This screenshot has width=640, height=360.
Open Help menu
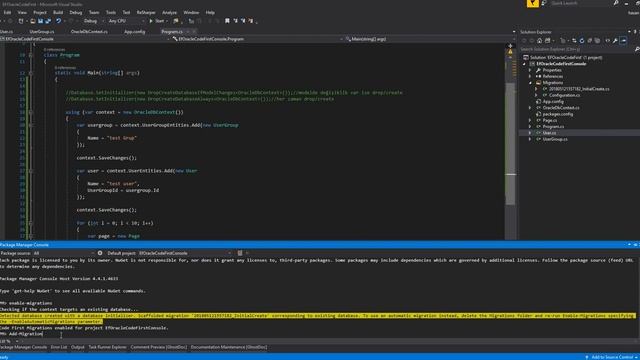(x=210, y=13)
